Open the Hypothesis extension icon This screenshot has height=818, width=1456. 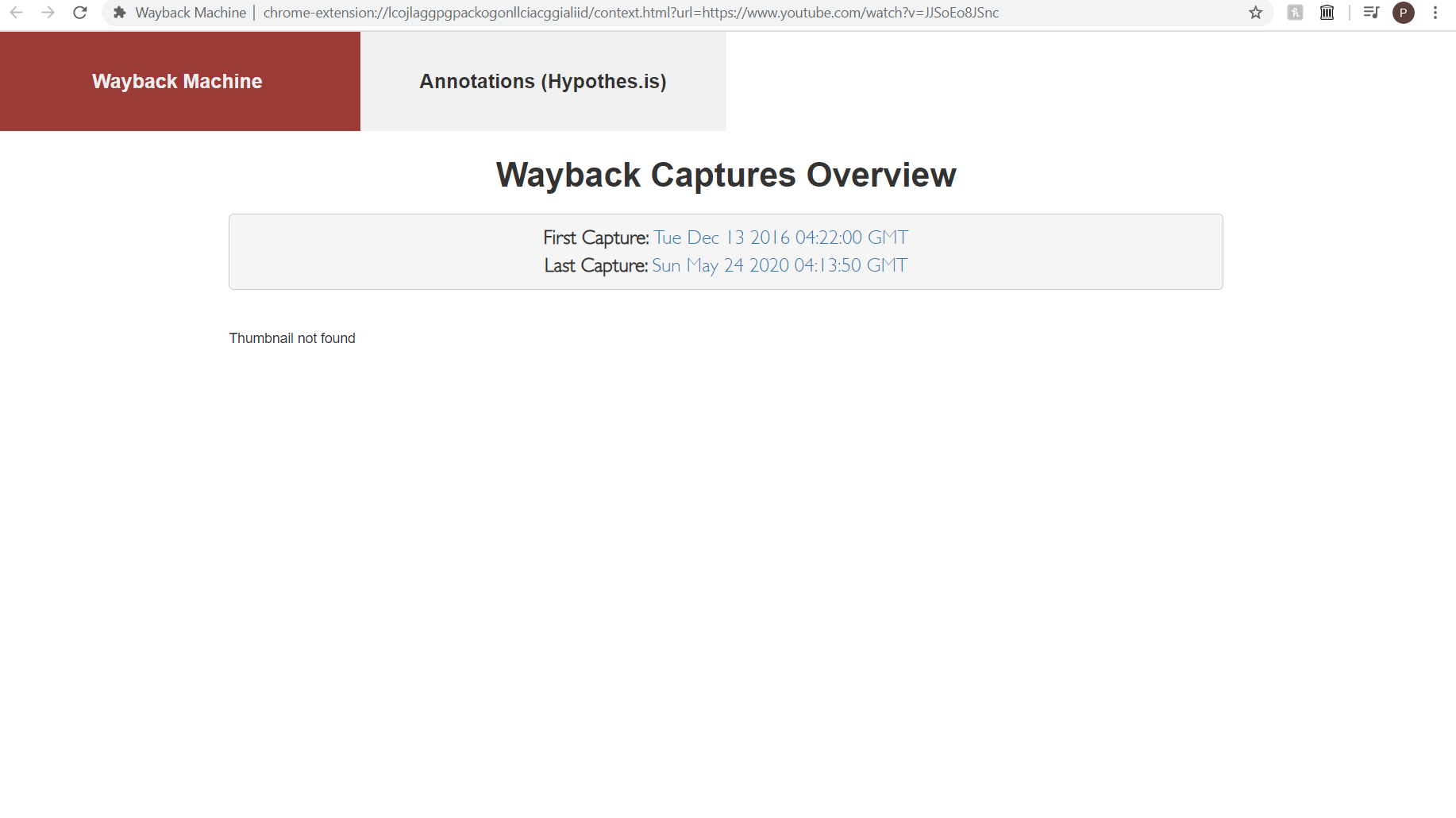pos(1295,13)
